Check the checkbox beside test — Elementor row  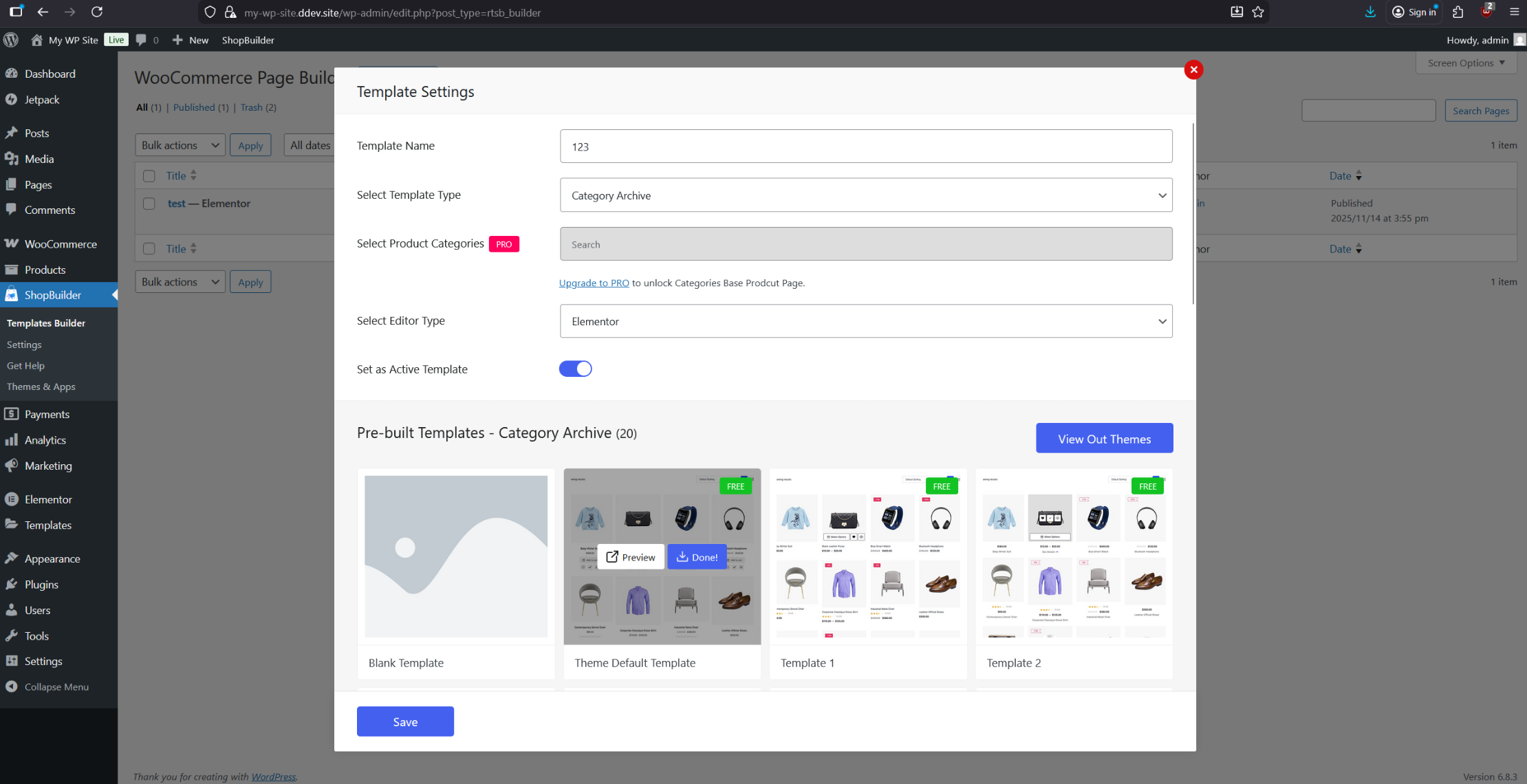point(149,204)
